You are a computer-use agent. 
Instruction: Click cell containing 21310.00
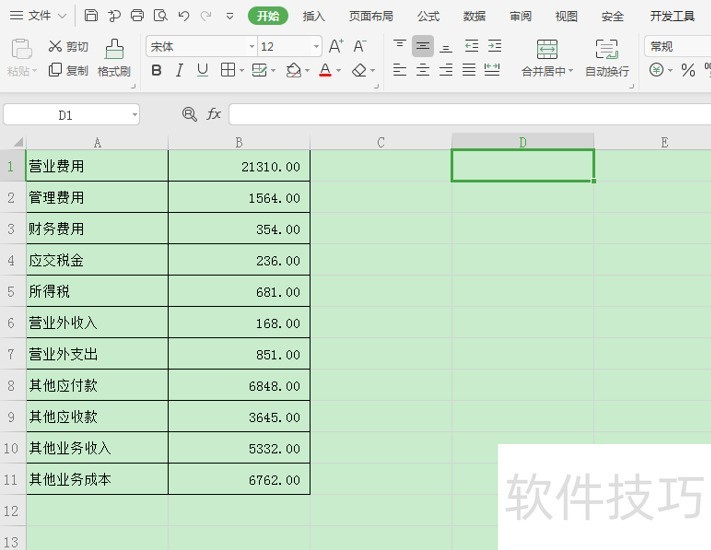239,166
